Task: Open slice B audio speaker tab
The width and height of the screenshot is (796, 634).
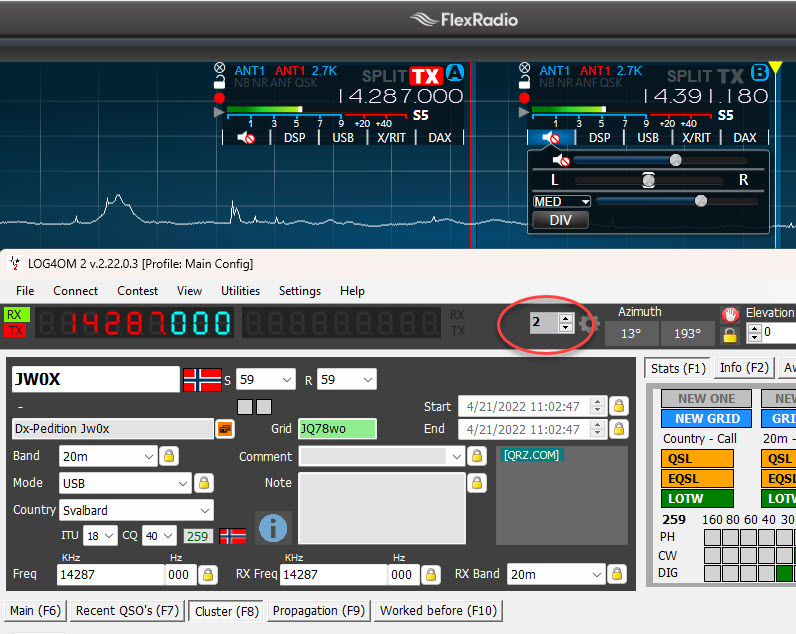Action: coord(551,138)
